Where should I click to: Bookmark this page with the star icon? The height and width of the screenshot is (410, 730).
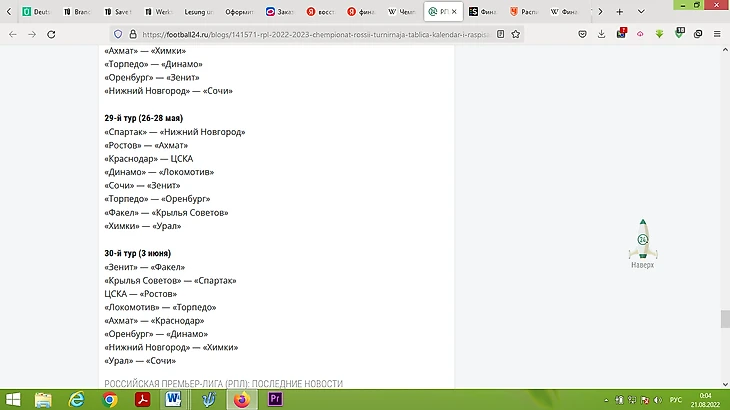(515, 34)
